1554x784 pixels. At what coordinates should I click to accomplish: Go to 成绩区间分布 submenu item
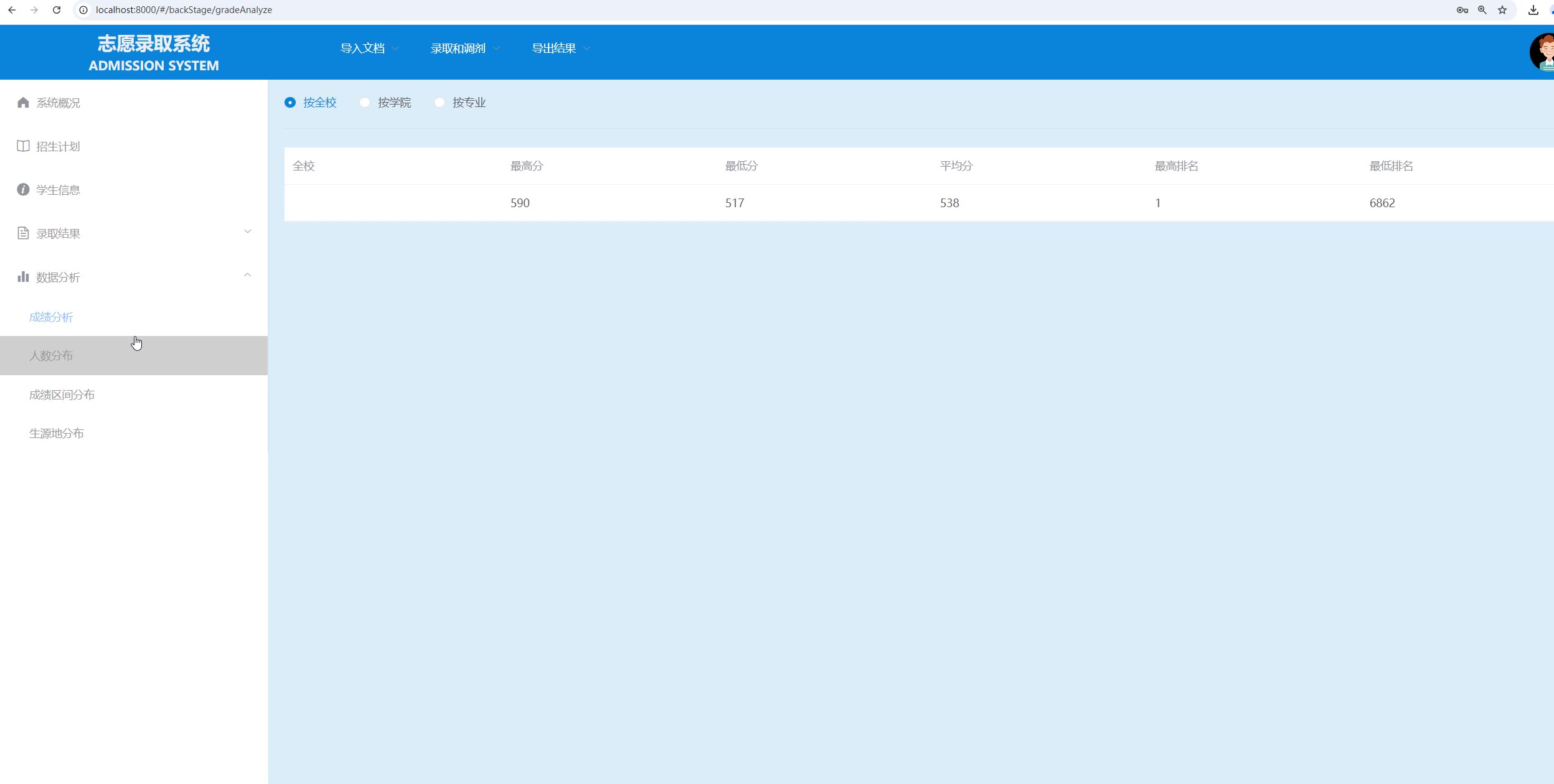[x=62, y=395]
